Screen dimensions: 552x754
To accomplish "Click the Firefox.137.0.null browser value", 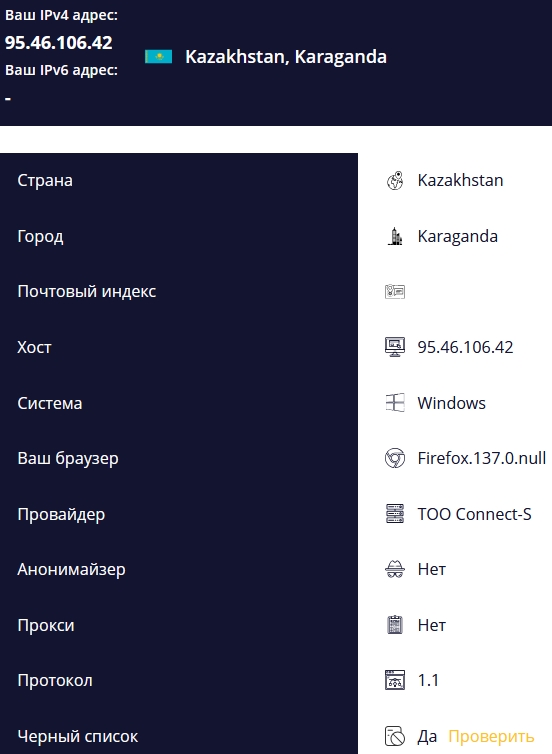I will (482, 458).
